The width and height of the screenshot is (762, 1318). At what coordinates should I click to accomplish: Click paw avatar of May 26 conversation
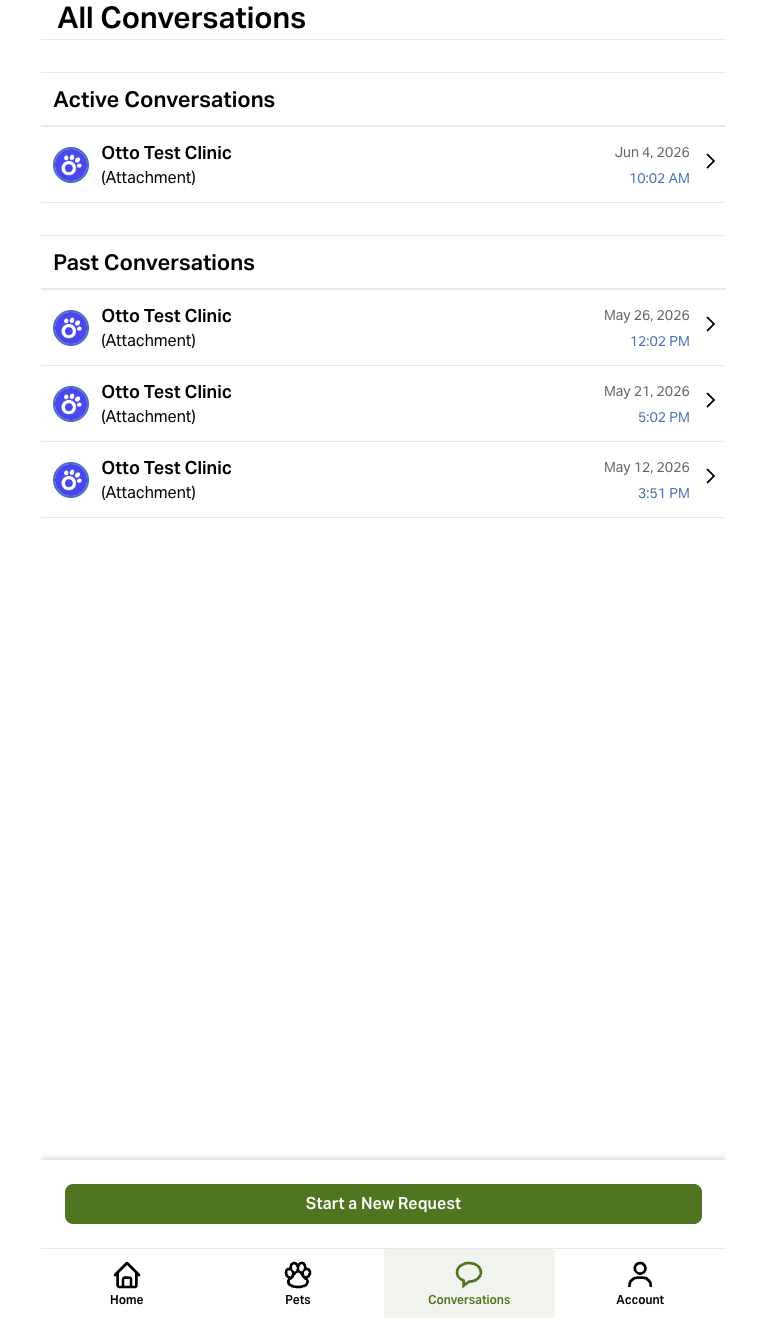[x=71, y=328]
